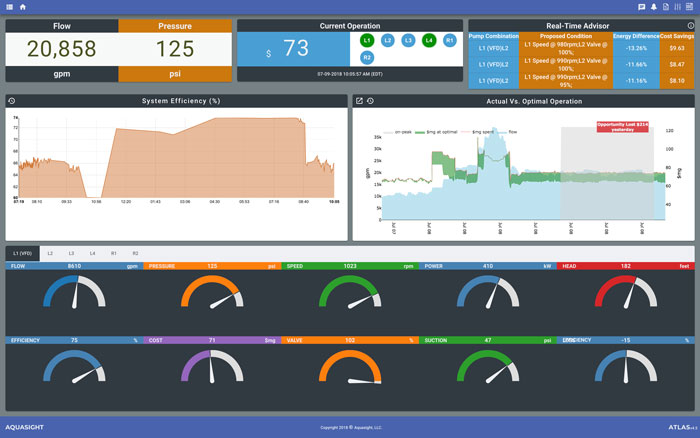Click the $ 73 current operation cost
The width and height of the screenshot is (700, 438).
click(x=293, y=49)
